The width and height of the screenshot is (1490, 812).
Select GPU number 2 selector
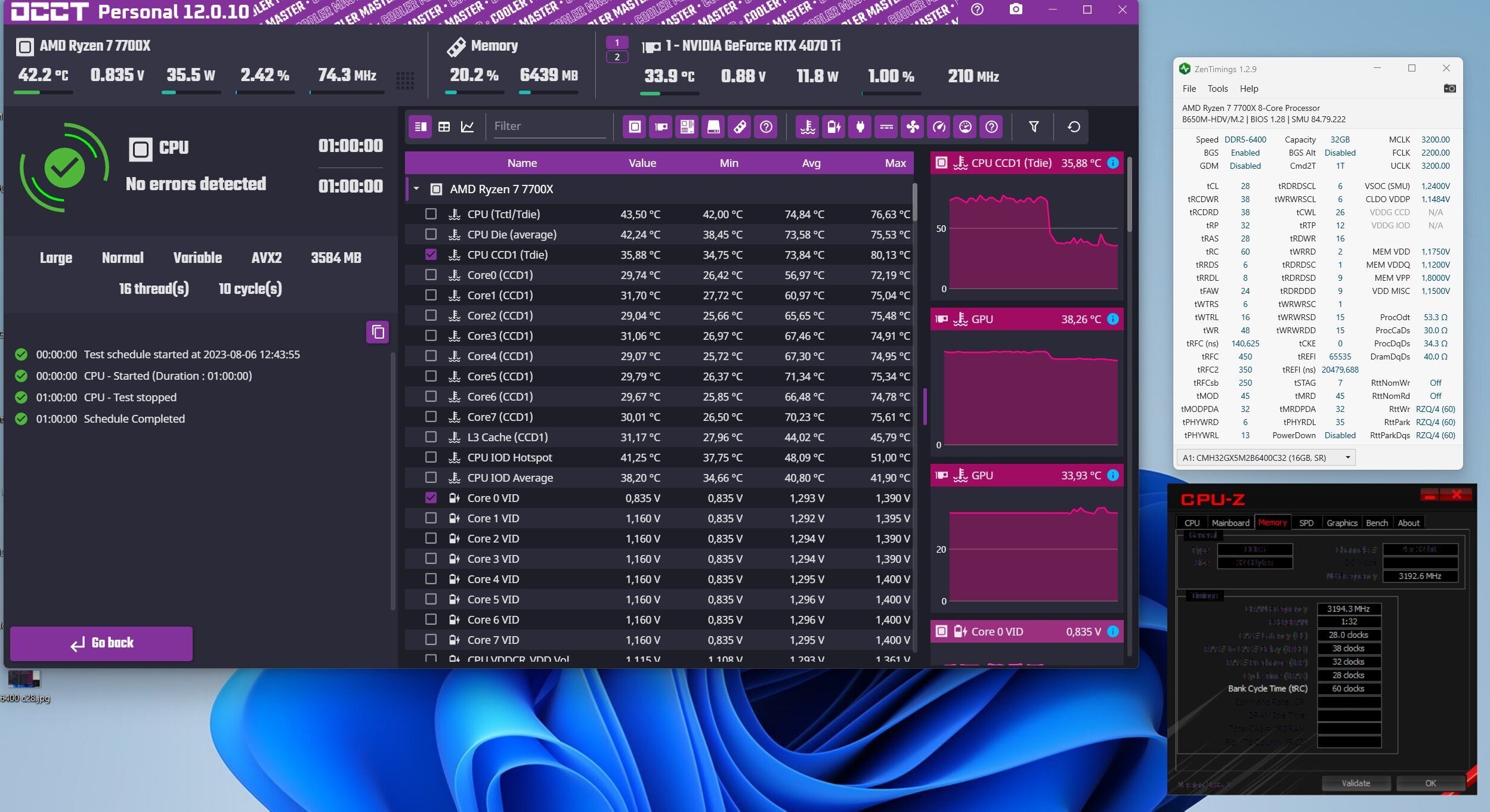click(617, 57)
